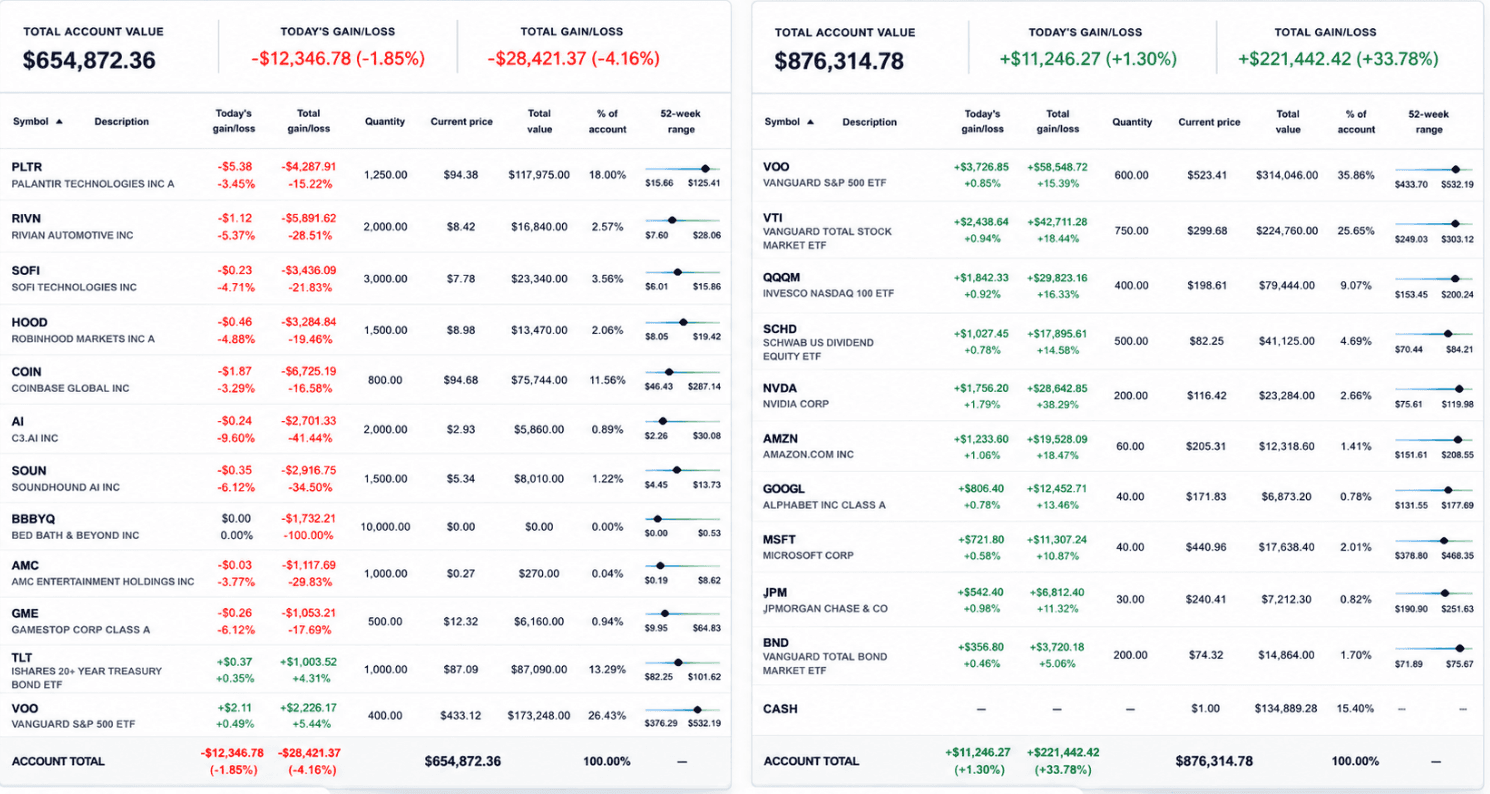Click the COIN 52-week range marker
The image size is (1490, 794).
tap(668, 372)
